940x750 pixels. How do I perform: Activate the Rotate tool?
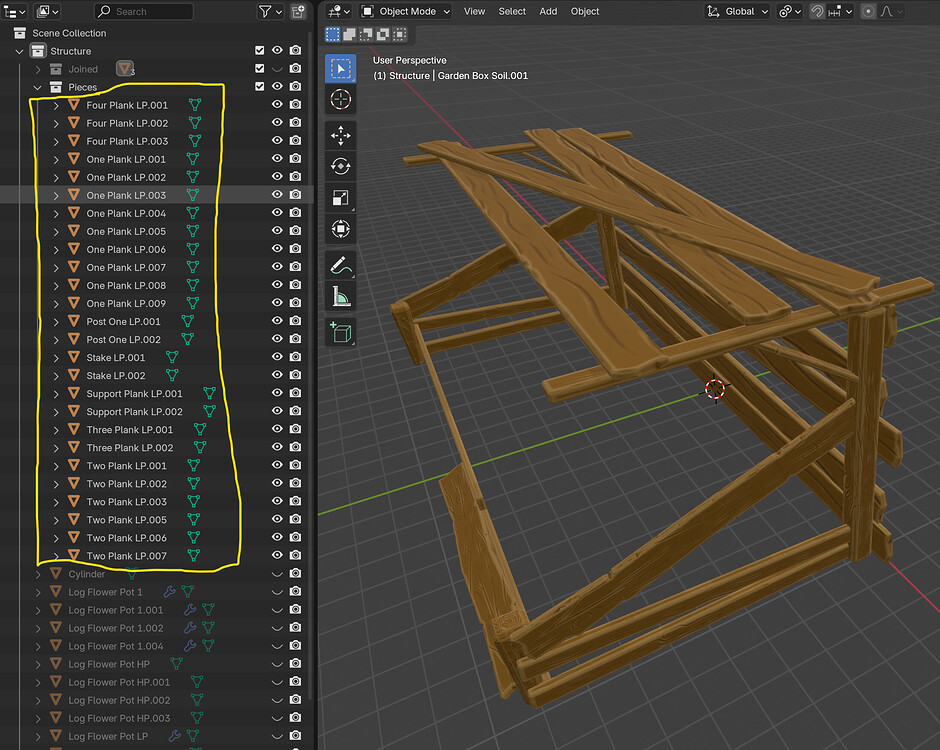click(x=341, y=166)
